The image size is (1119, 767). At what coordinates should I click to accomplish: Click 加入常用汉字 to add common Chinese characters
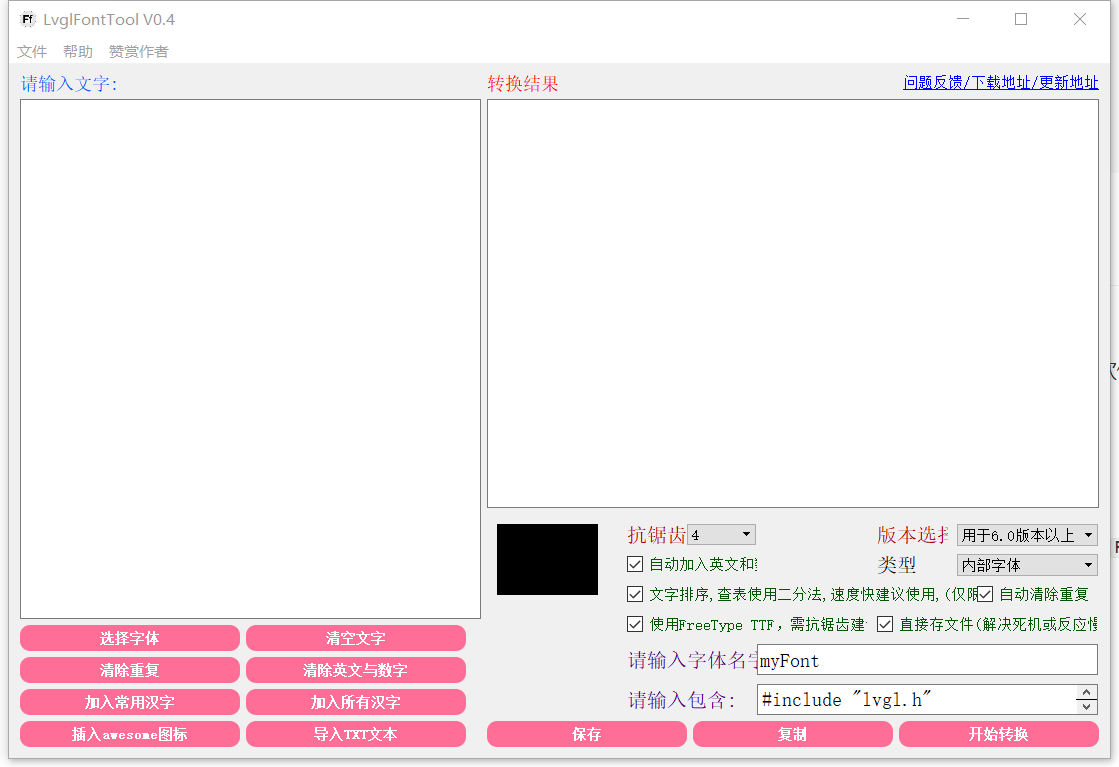pos(129,702)
